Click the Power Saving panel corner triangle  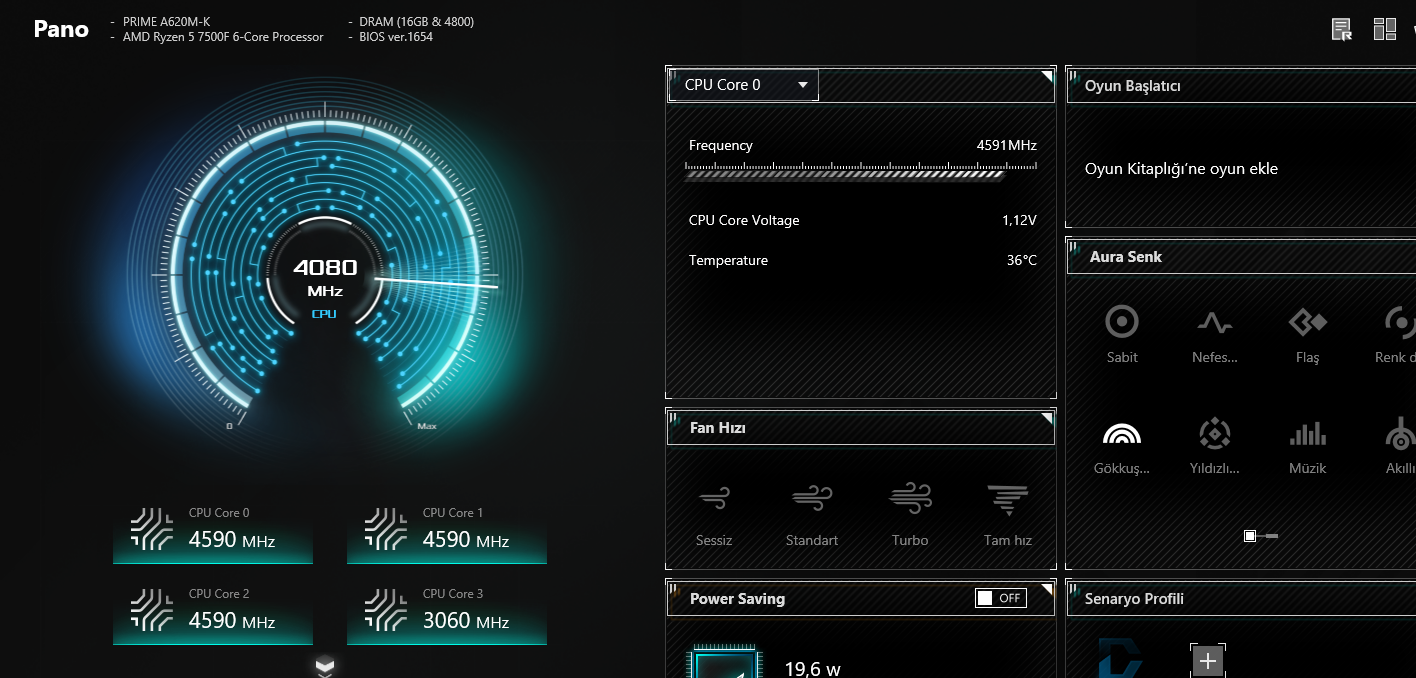pyautogui.click(x=1047, y=589)
